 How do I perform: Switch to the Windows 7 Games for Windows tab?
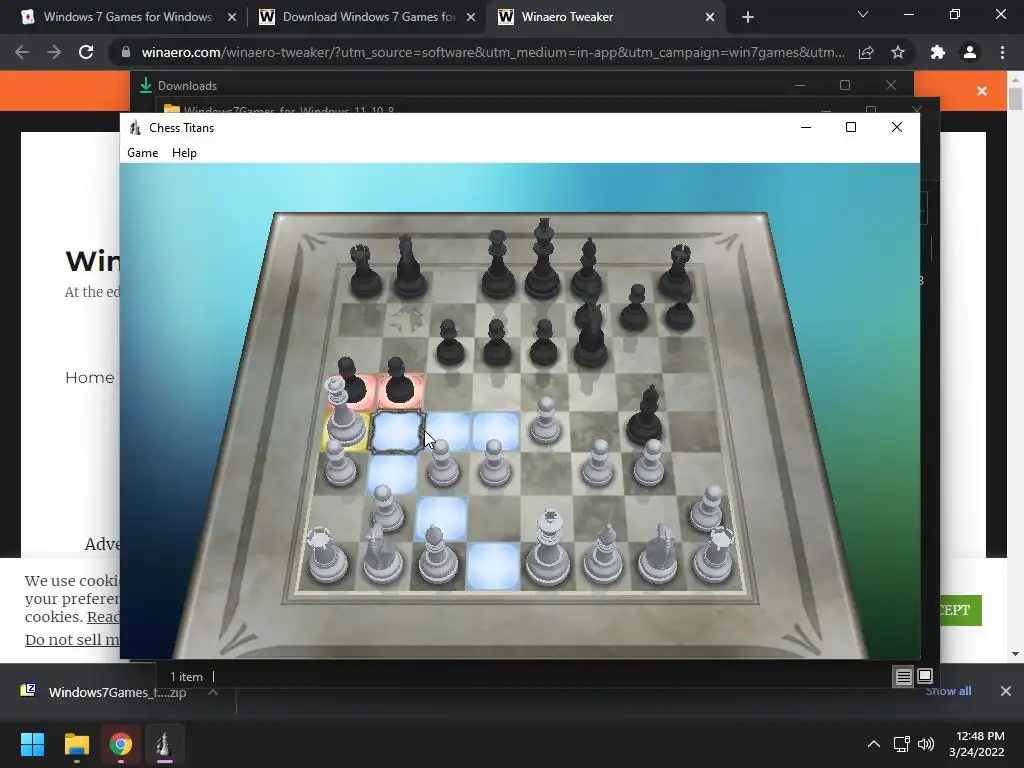pos(127,17)
